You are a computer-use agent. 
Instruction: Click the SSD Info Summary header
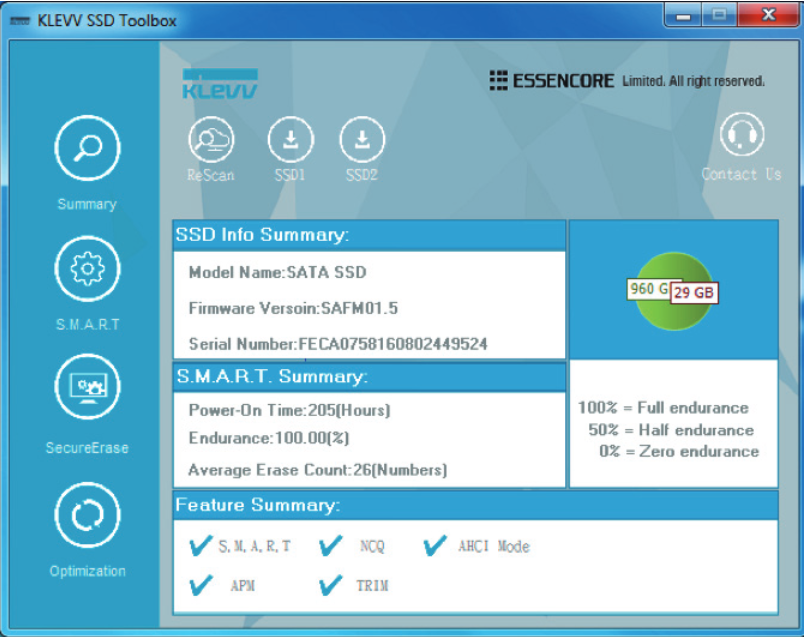pyautogui.click(x=369, y=235)
